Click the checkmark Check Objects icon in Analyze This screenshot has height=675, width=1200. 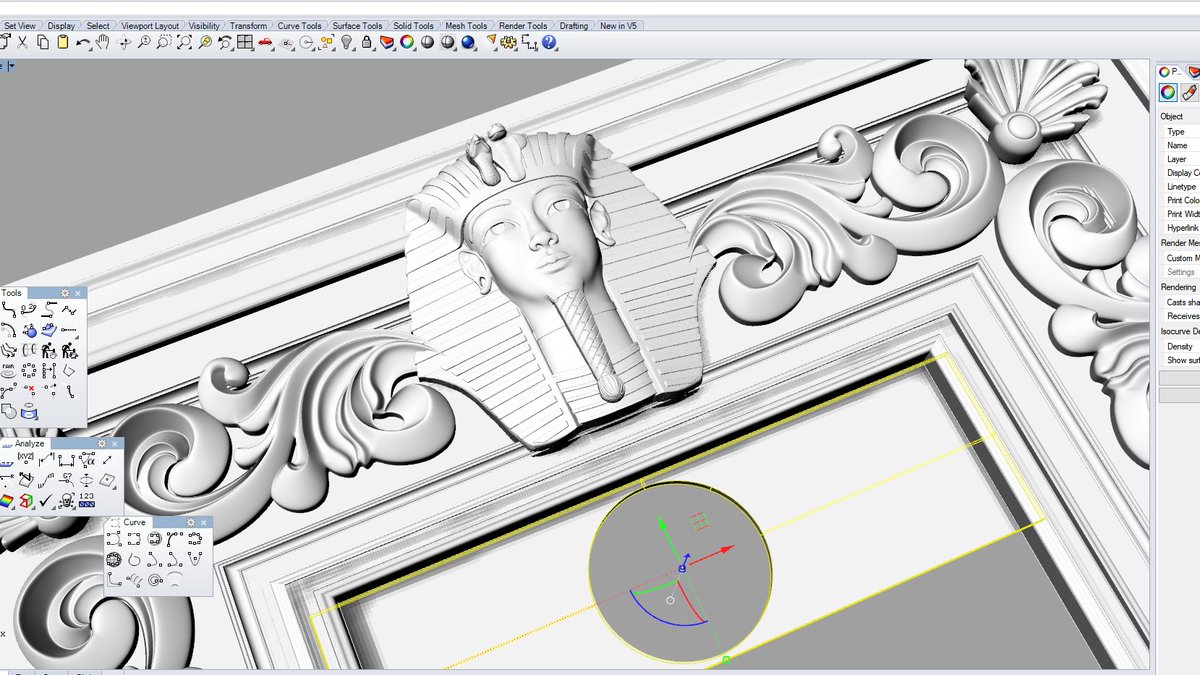46,499
